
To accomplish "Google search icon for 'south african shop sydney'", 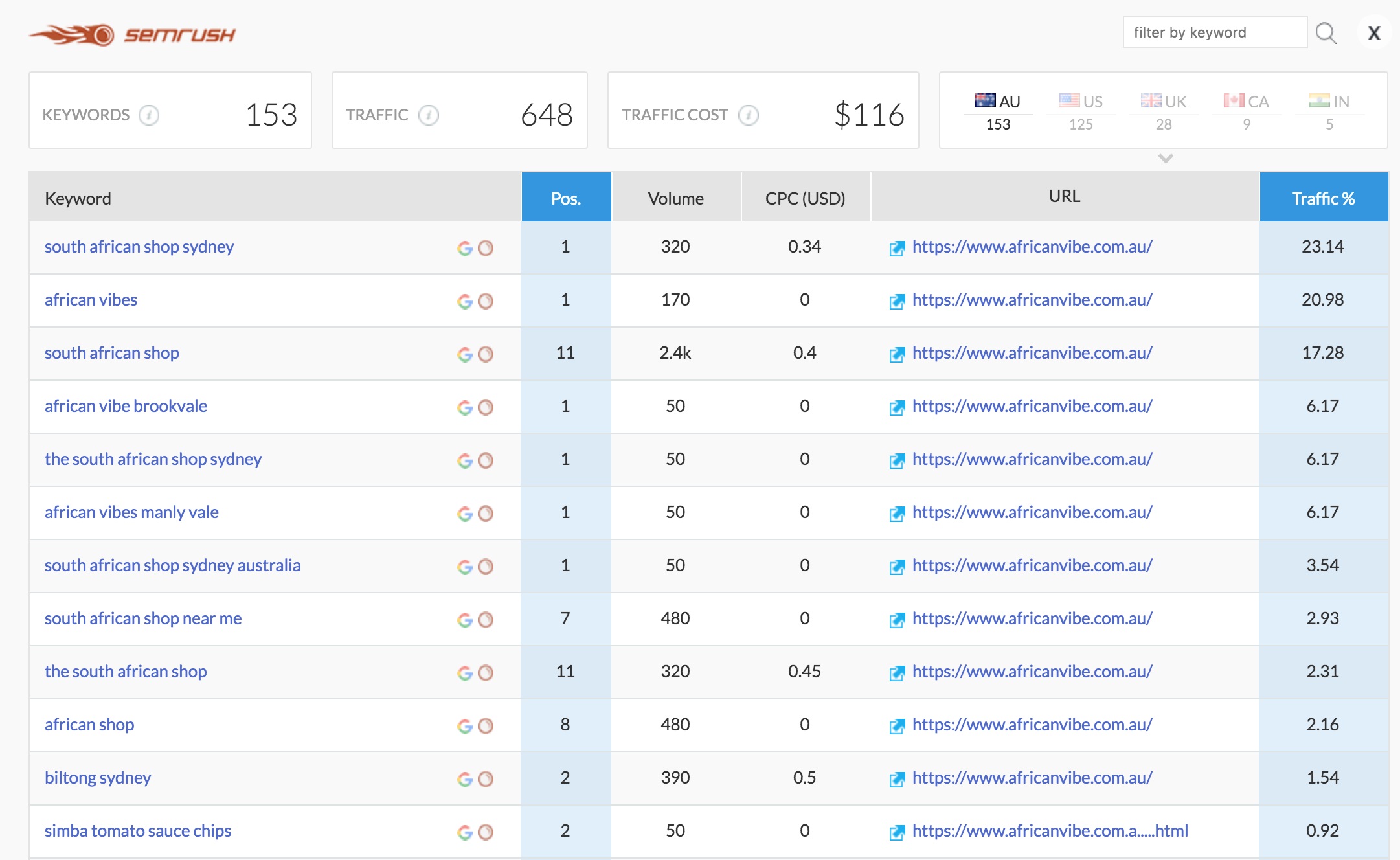I will tap(465, 248).
